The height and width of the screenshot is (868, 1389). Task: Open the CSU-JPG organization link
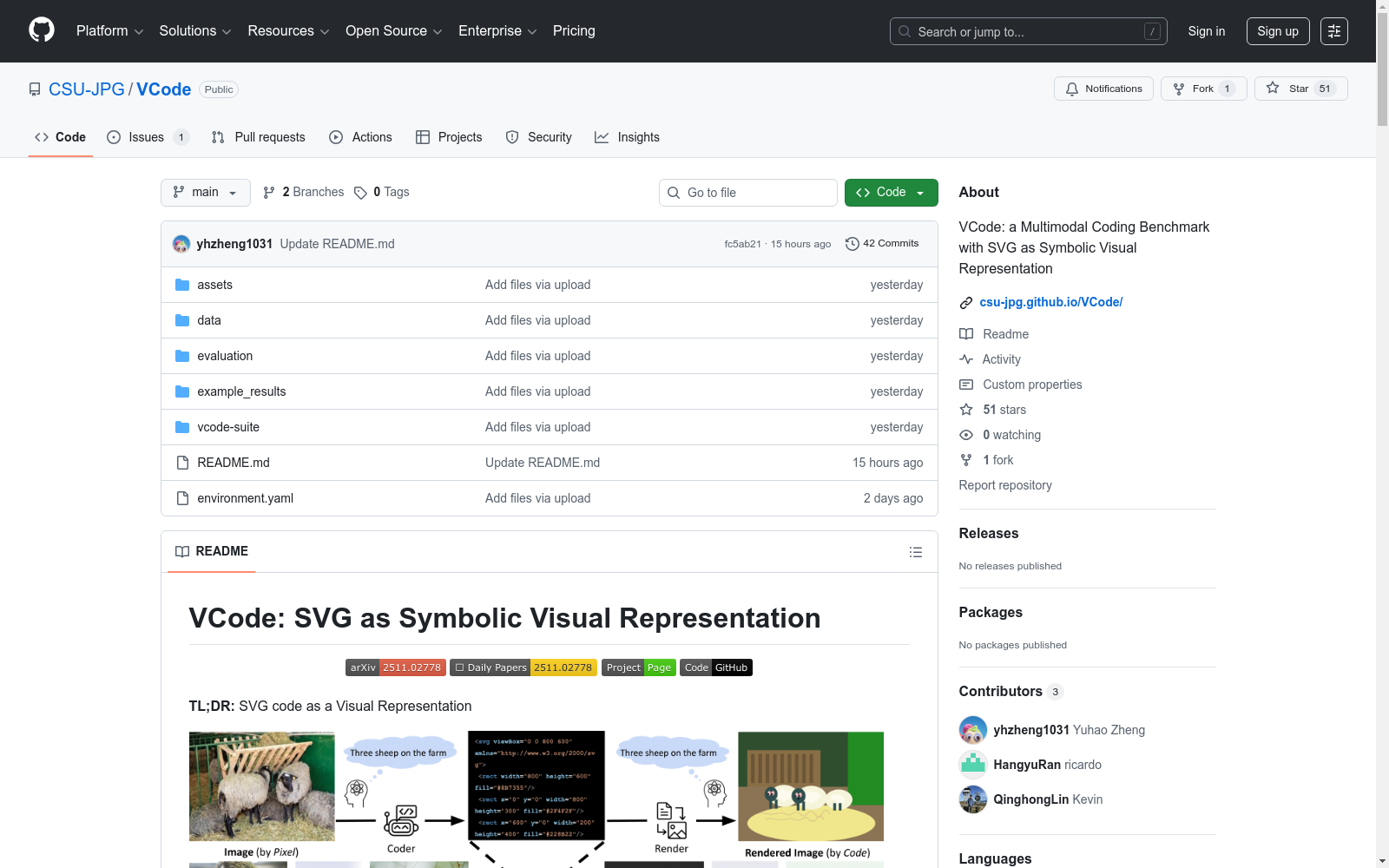87,89
